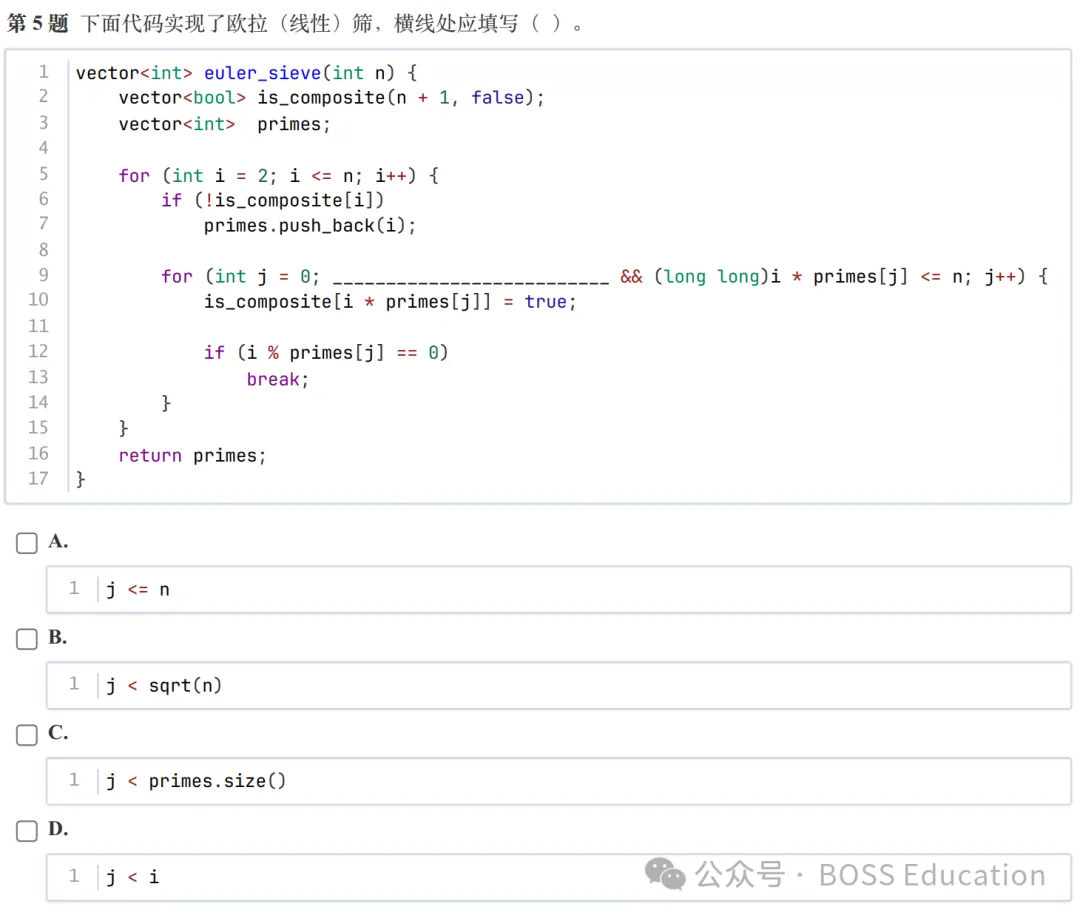Click the question title '第 5 题'

point(38,23)
